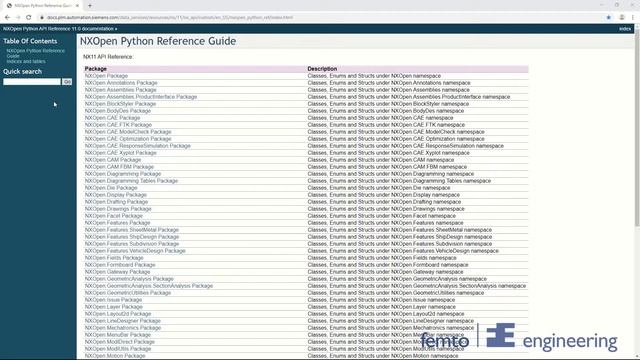Click the Quick search input field
Viewport: 640px width, 360px height.
[x=32, y=82]
